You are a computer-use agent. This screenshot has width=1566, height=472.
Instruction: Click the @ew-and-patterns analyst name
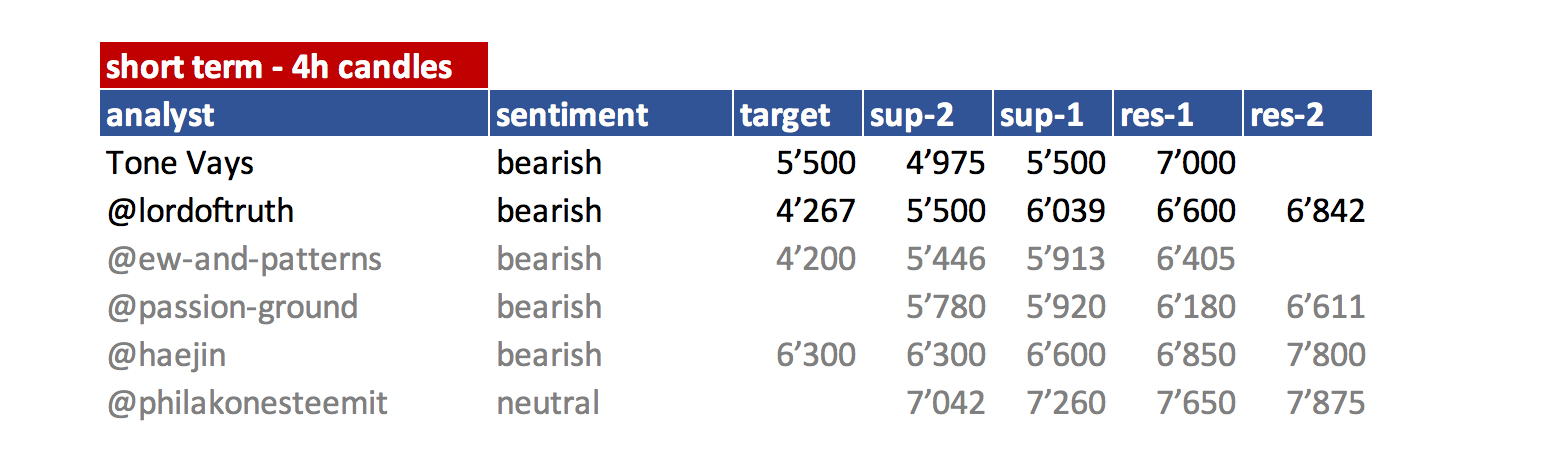244,259
